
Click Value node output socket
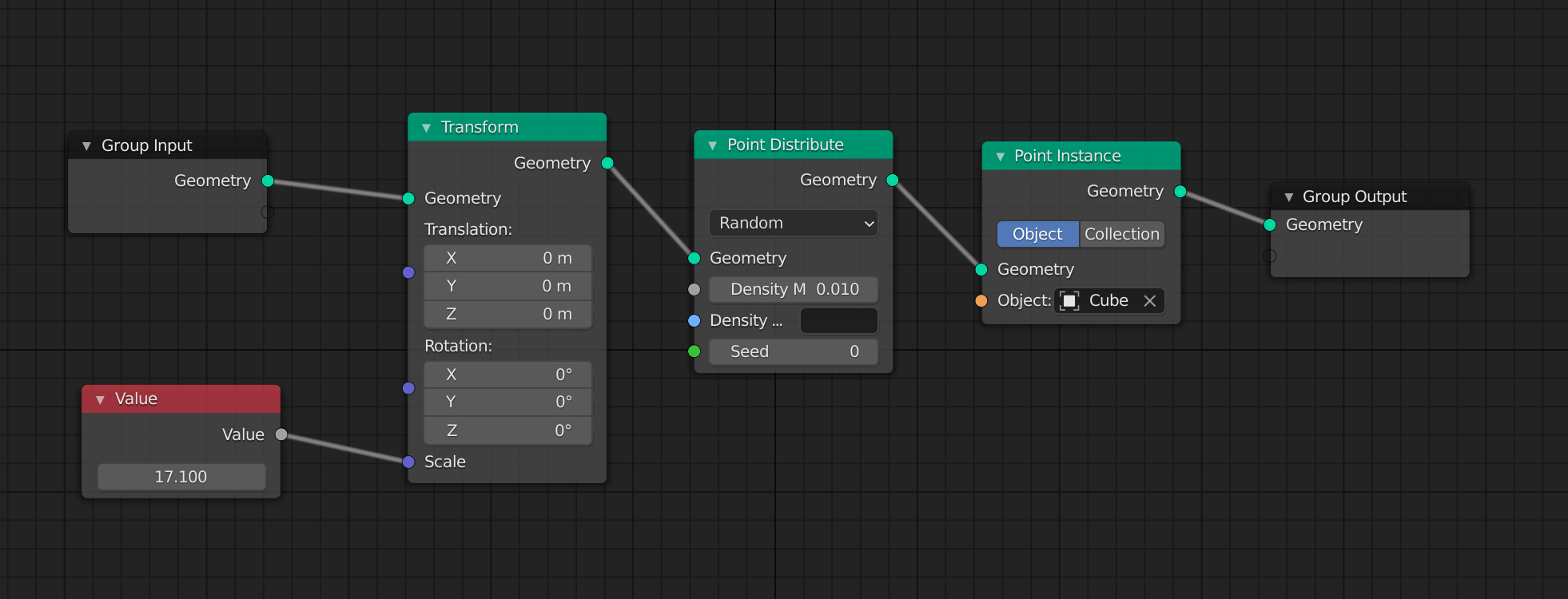pos(281,434)
